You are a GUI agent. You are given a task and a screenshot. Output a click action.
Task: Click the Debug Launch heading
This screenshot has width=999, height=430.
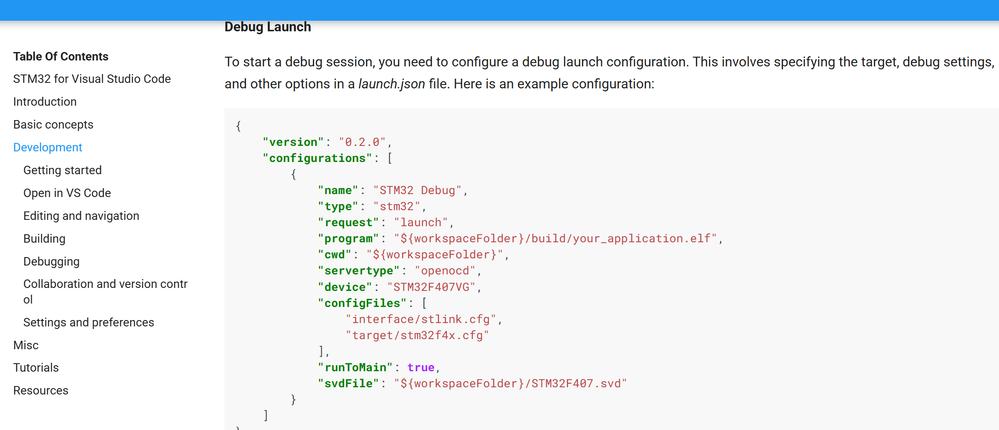[x=268, y=27]
